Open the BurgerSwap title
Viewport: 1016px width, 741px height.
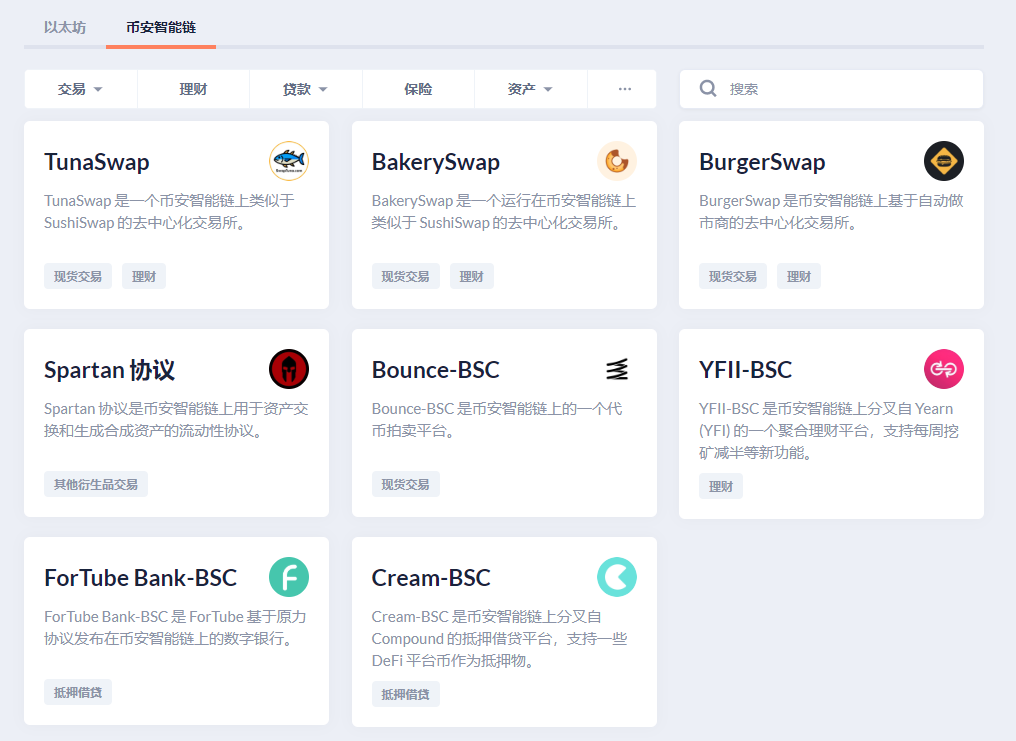(762, 162)
